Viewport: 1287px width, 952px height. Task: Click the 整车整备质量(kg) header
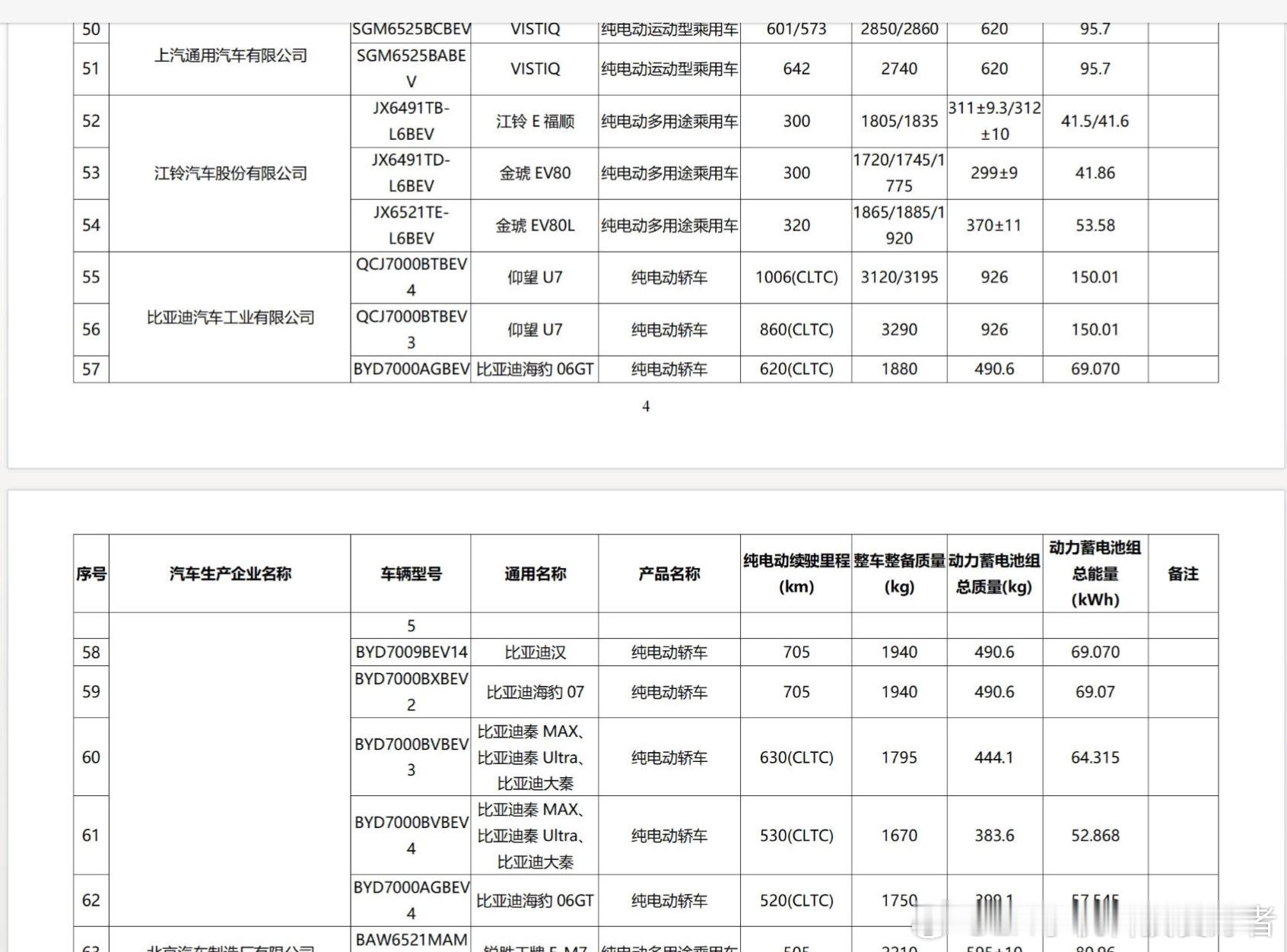899,574
